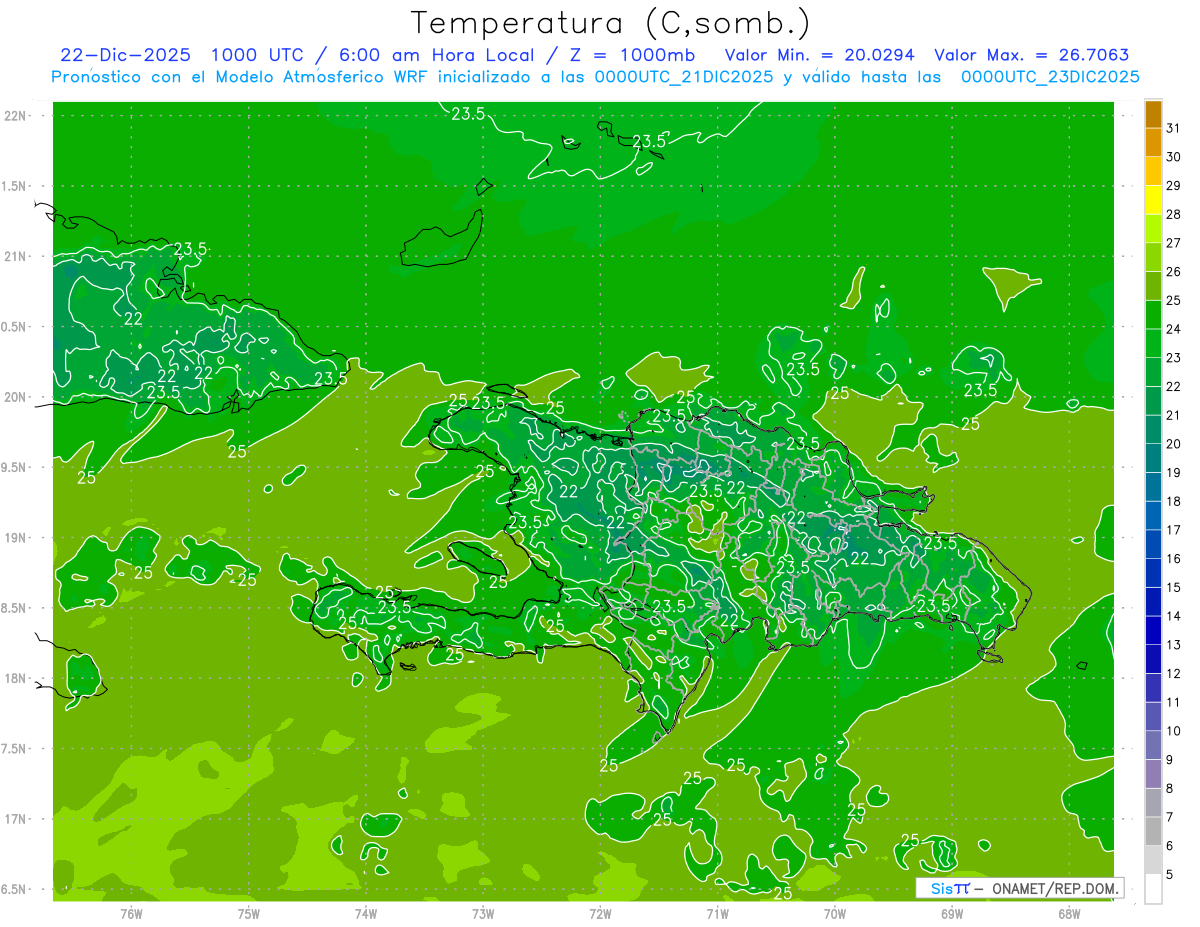The width and height of the screenshot is (1200, 927).
Task: Pick the color bar segment between 24 and 25
Action: point(1153,315)
